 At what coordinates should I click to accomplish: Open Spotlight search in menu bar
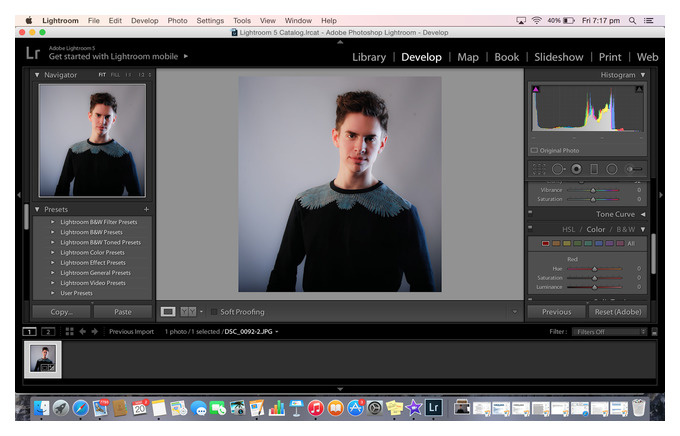632,20
